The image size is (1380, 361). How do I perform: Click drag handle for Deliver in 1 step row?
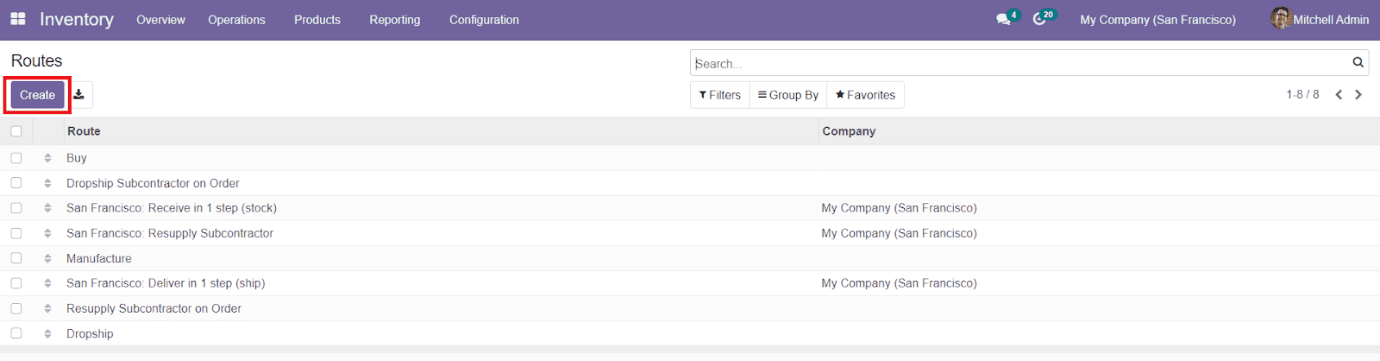click(47, 283)
